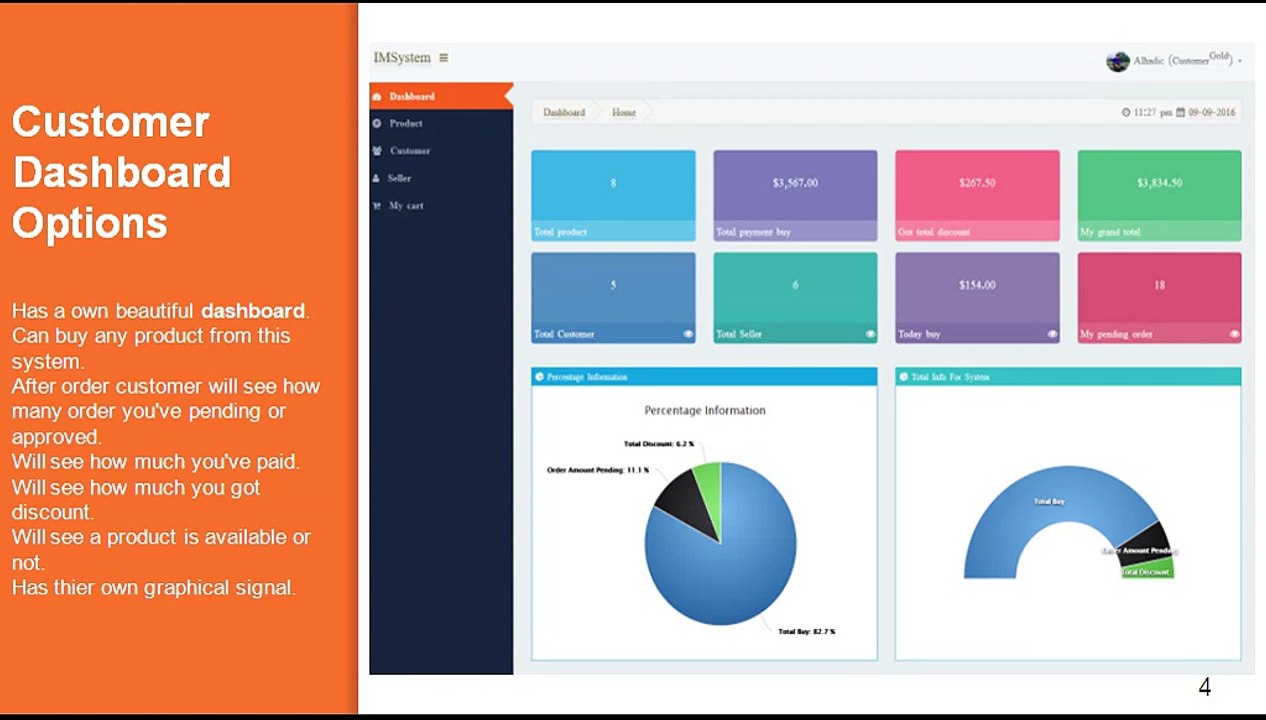Click the Percentage Information panel header icon
Screen dimensions: 1266x720
tap(540, 377)
